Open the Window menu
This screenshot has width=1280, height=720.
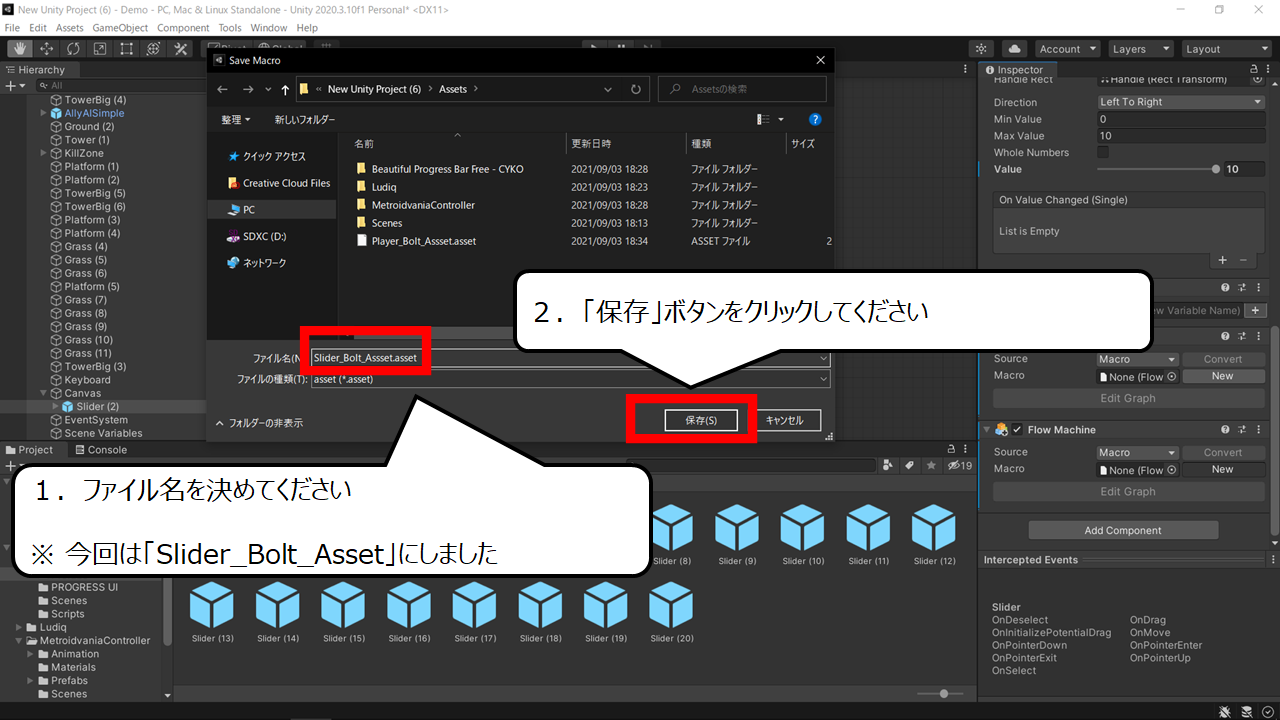coord(268,28)
